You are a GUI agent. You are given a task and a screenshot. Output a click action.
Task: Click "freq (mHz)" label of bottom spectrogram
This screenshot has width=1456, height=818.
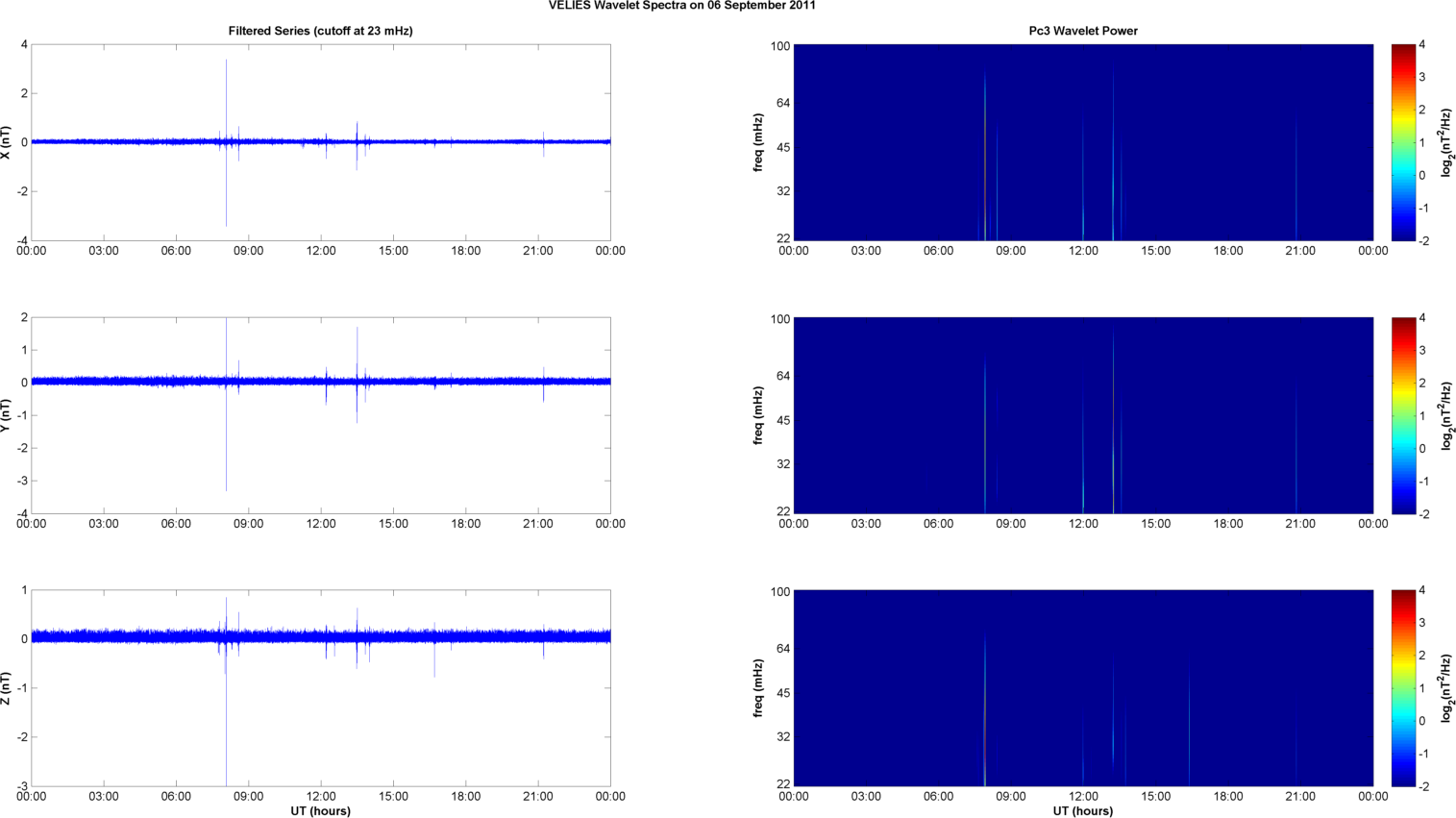click(758, 688)
